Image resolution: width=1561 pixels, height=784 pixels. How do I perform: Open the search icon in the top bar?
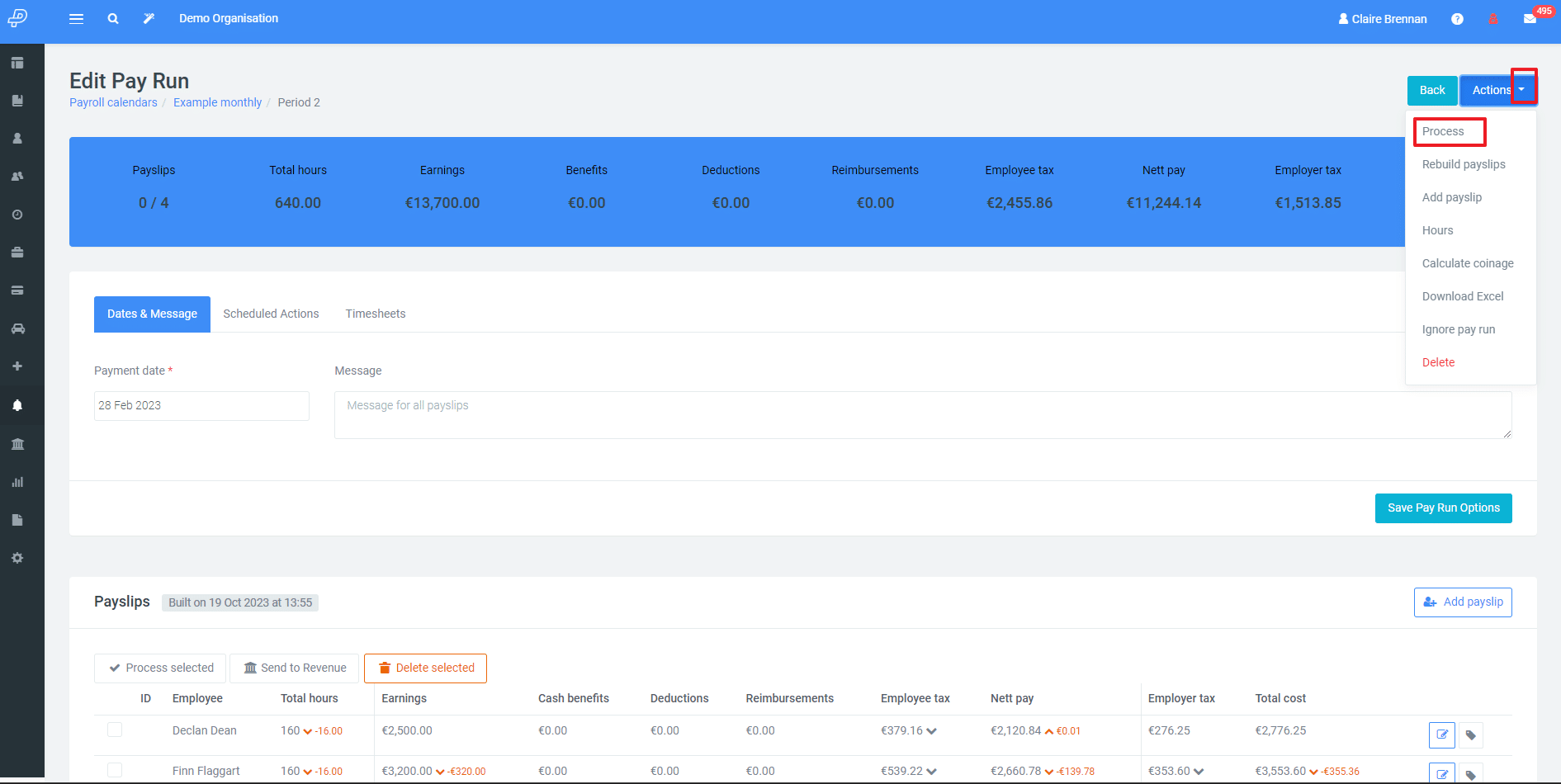(x=112, y=17)
